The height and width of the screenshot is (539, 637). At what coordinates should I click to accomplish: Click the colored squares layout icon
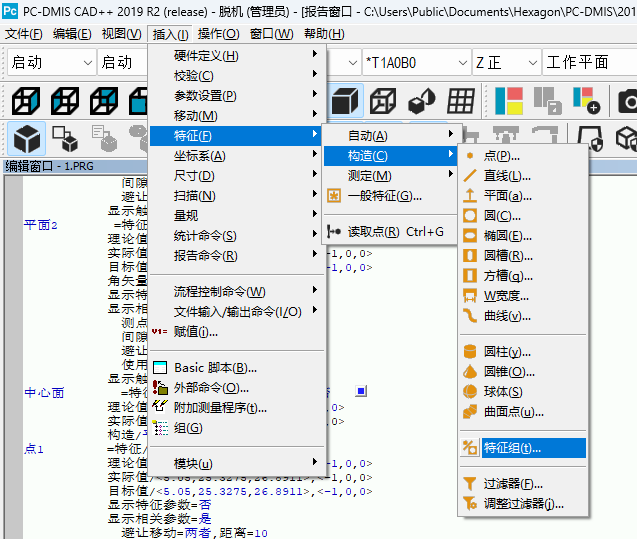click(509, 101)
